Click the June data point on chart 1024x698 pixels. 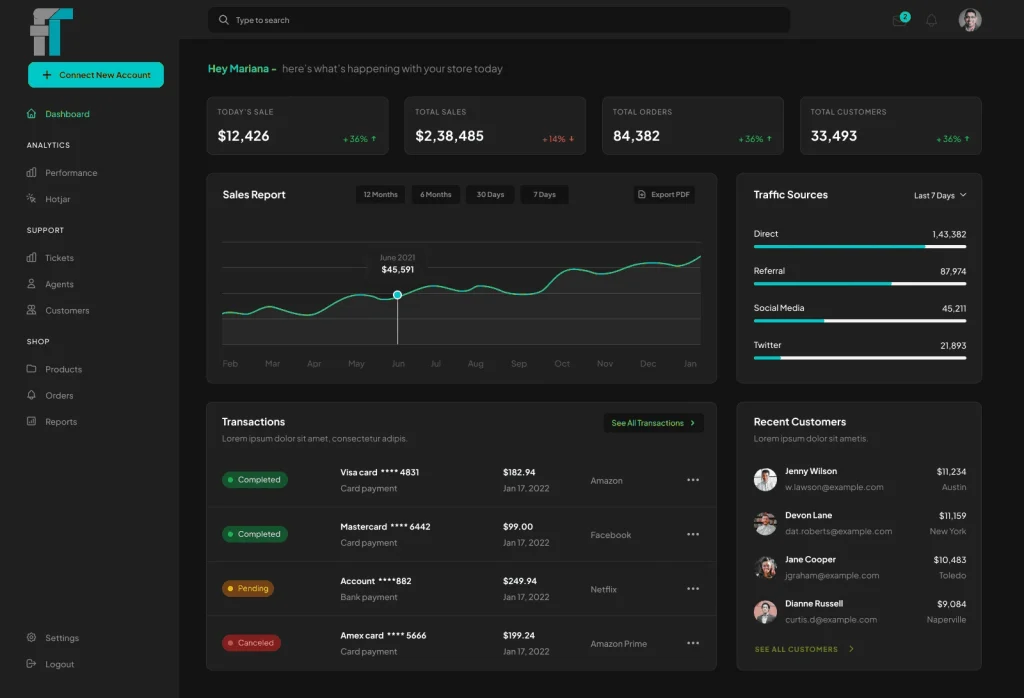coord(397,295)
